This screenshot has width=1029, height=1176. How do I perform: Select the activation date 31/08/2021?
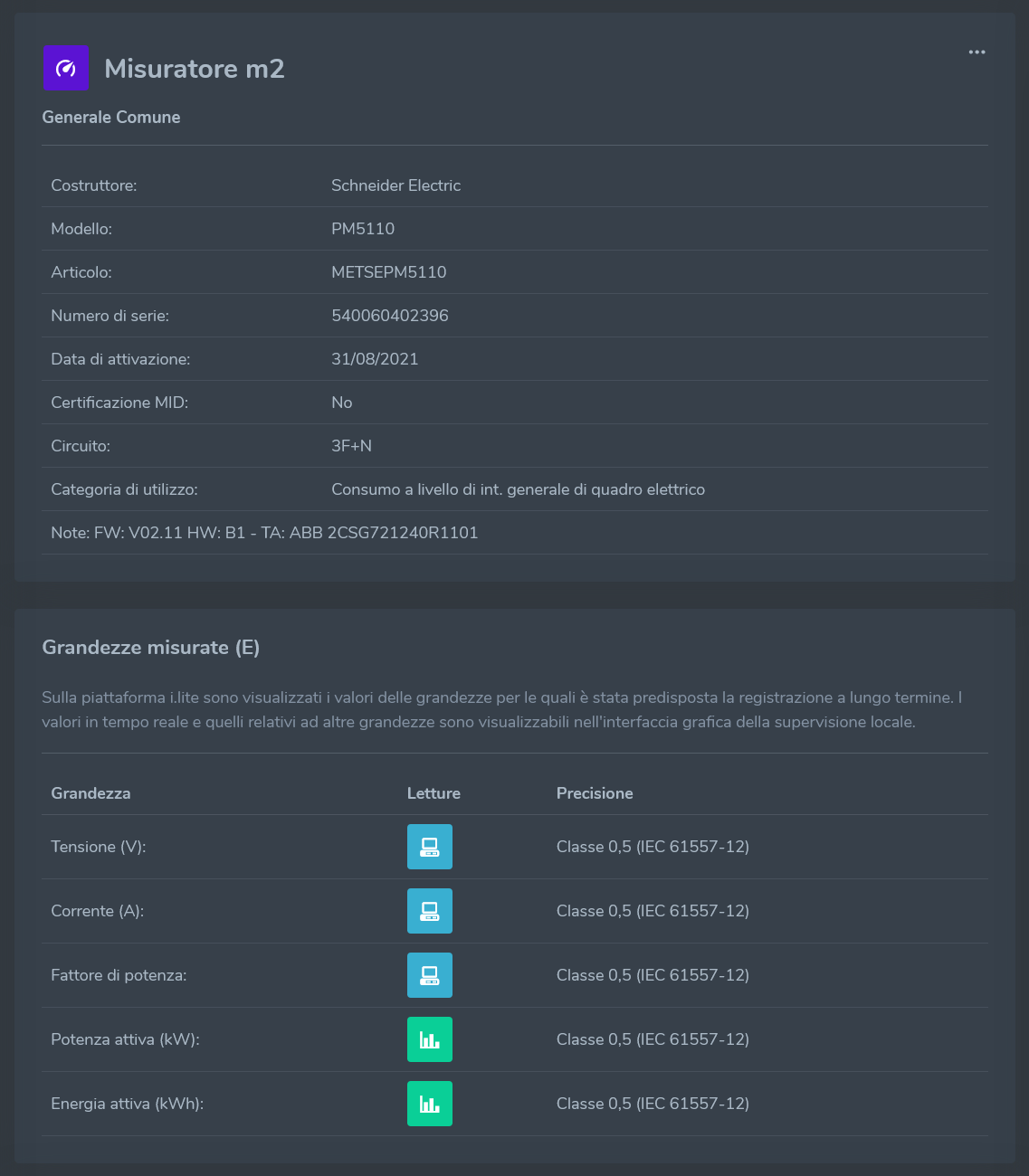click(x=375, y=359)
